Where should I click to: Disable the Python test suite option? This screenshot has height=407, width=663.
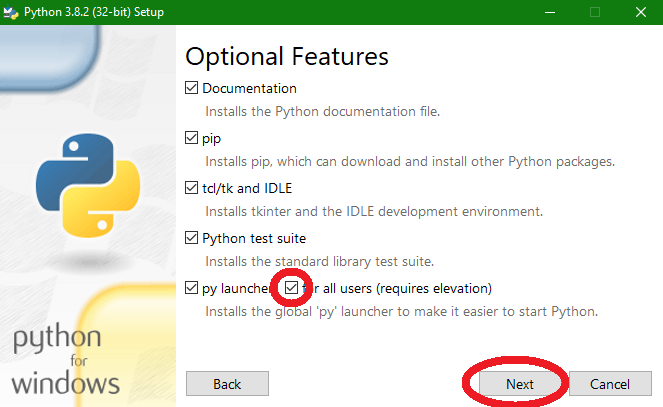point(191,238)
